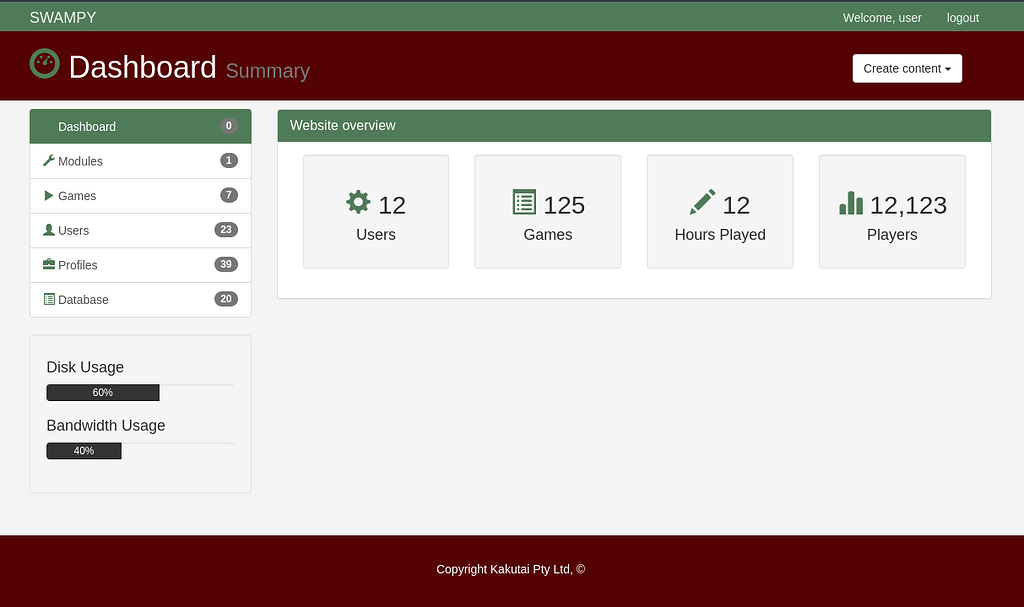Click the gear icon on the Users card
Screen dimensions: 1024x607
(357, 202)
